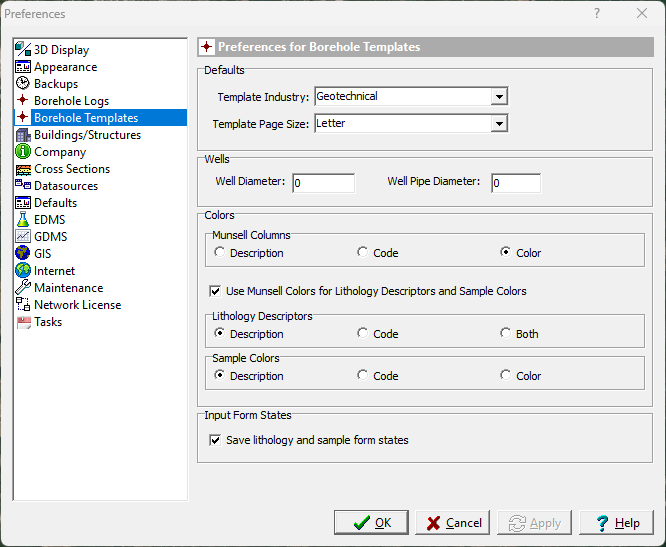Open Cross Sections preferences
Screen dimensions: 666x547
pyautogui.click(x=72, y=169)
